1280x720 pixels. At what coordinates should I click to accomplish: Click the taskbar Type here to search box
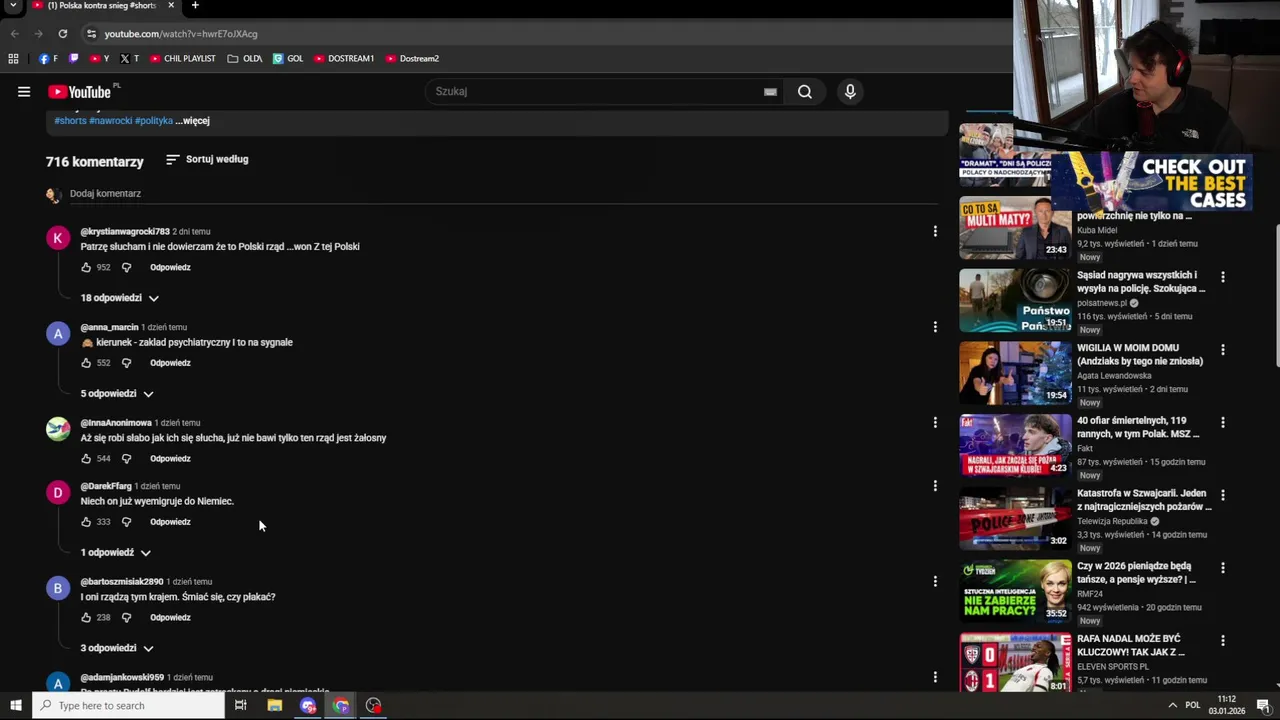129,706
